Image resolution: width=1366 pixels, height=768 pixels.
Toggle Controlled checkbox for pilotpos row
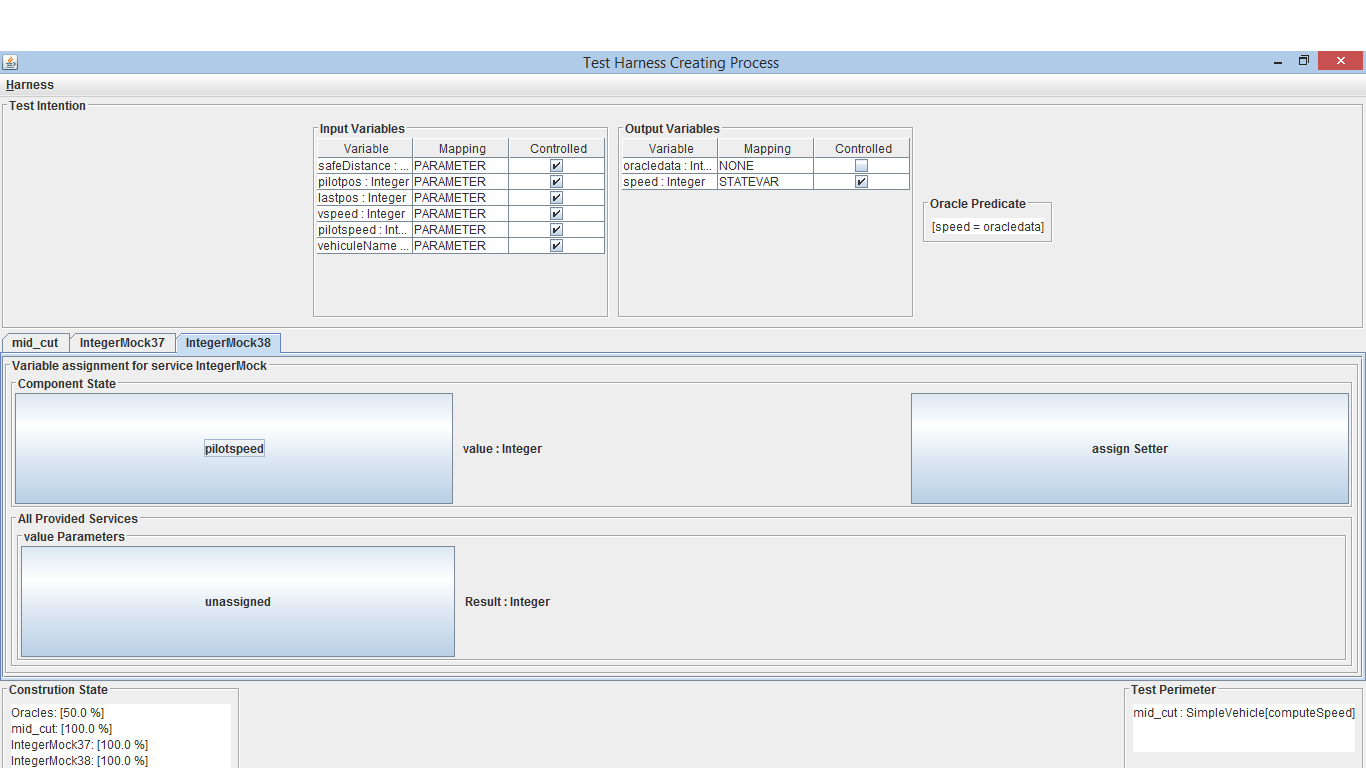tap(556, 182)
